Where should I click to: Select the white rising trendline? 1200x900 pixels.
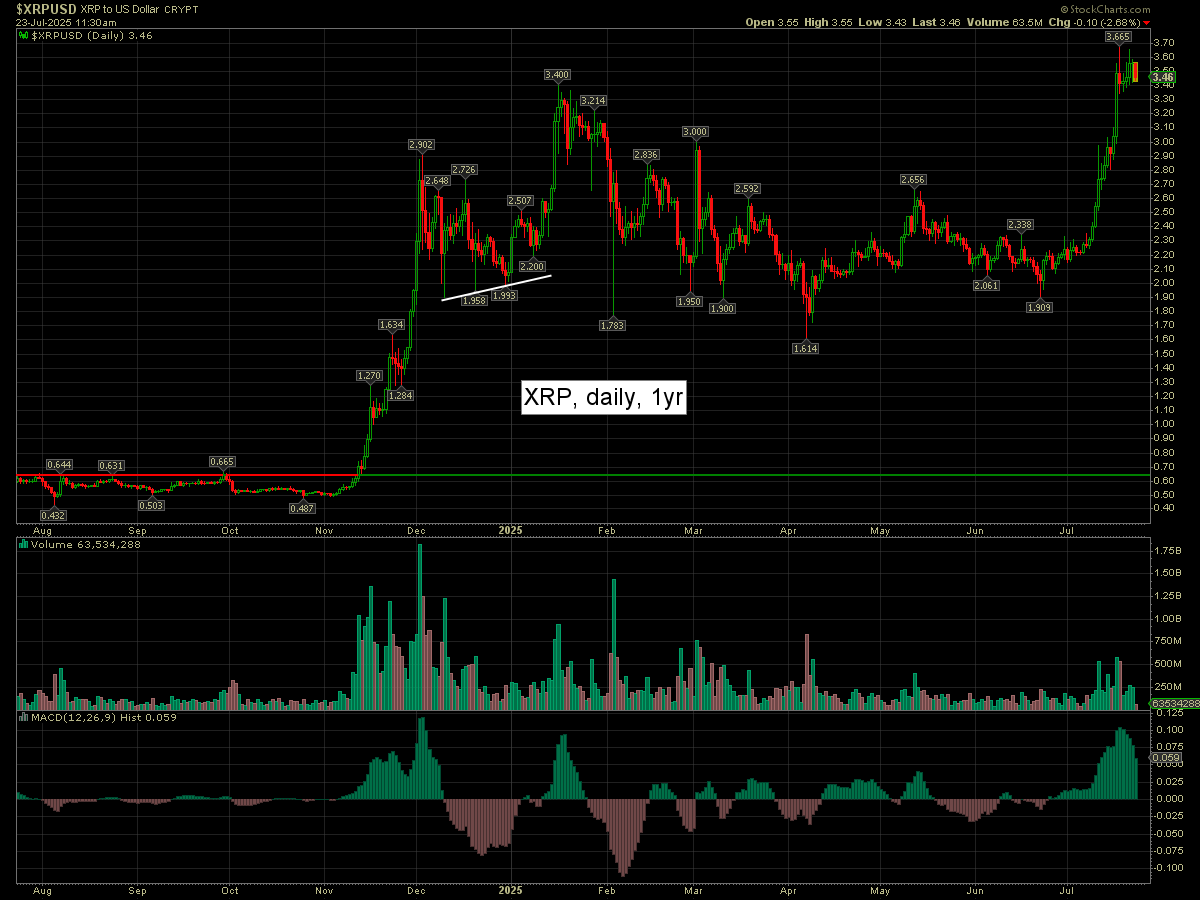(x=497, y=288)
